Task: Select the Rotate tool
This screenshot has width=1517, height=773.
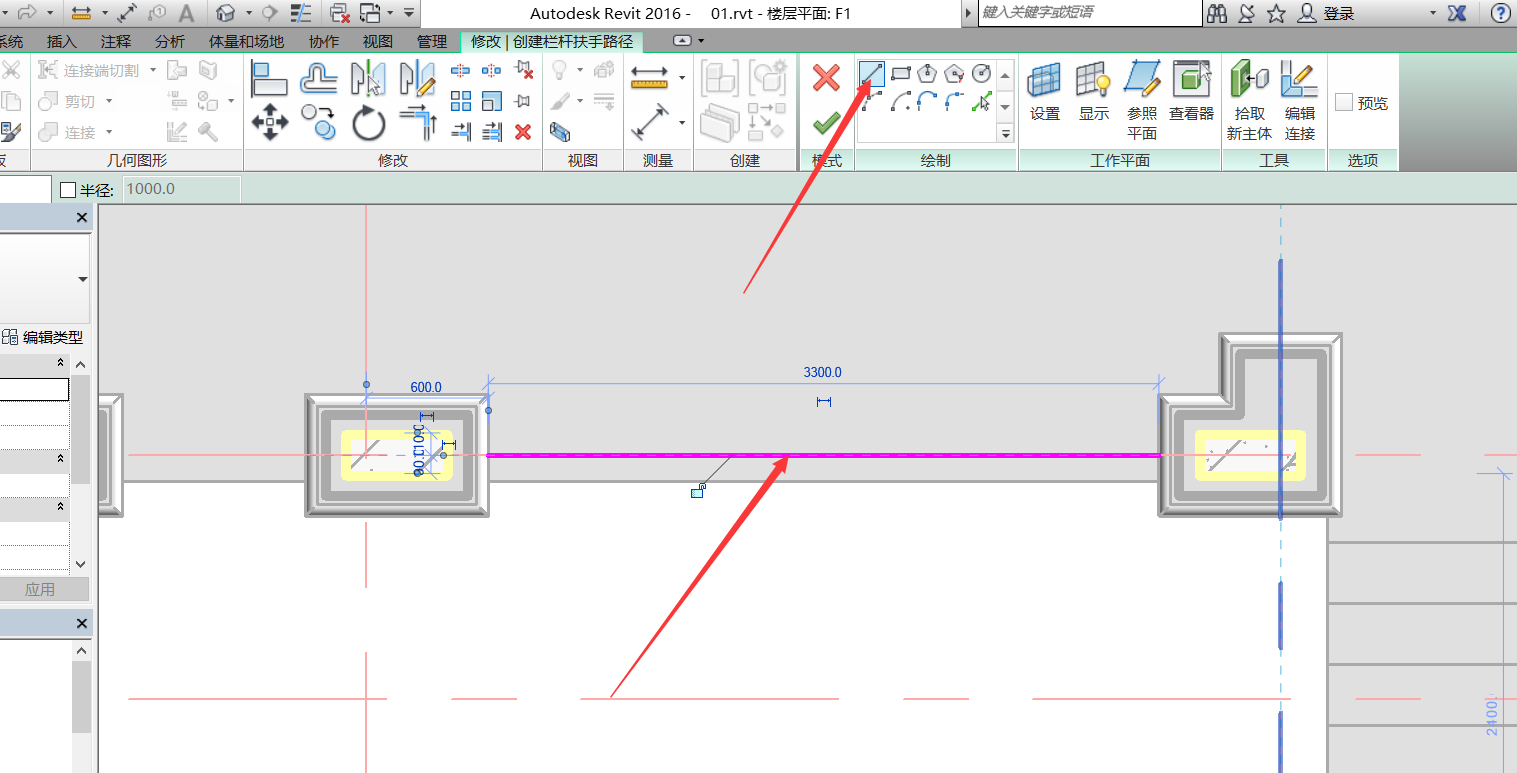Action: coord(369,124)
